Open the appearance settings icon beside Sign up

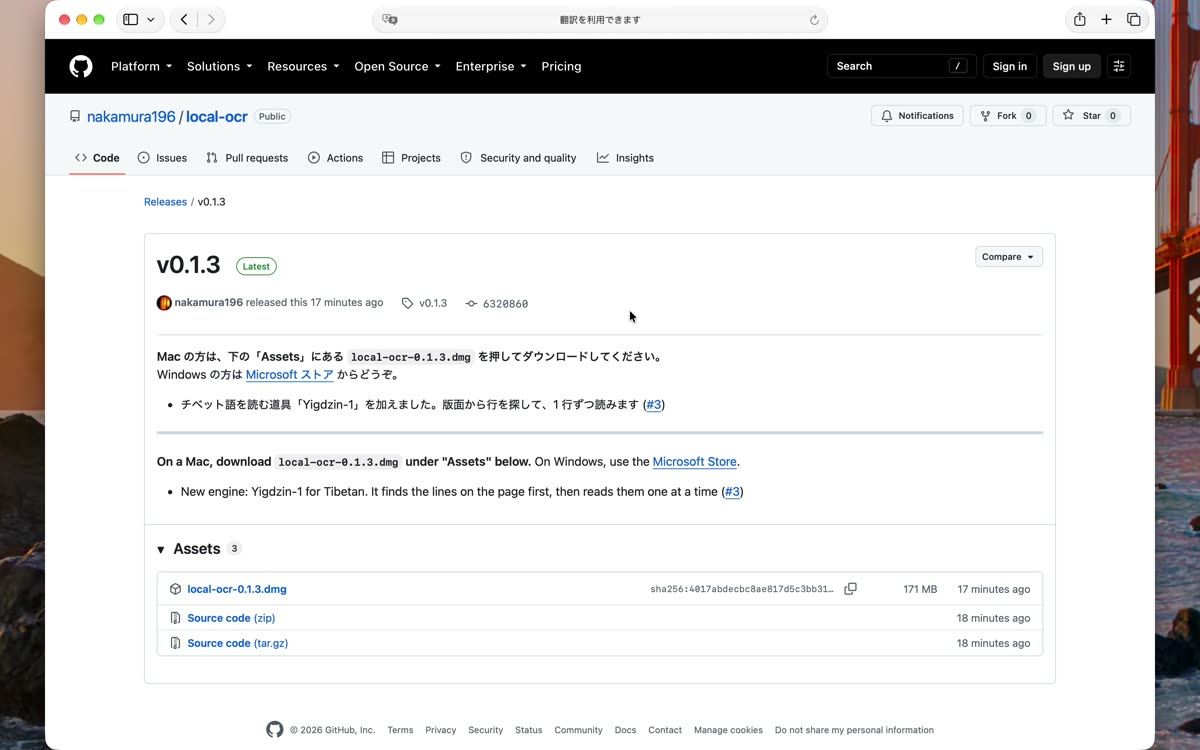point(1119,66)
